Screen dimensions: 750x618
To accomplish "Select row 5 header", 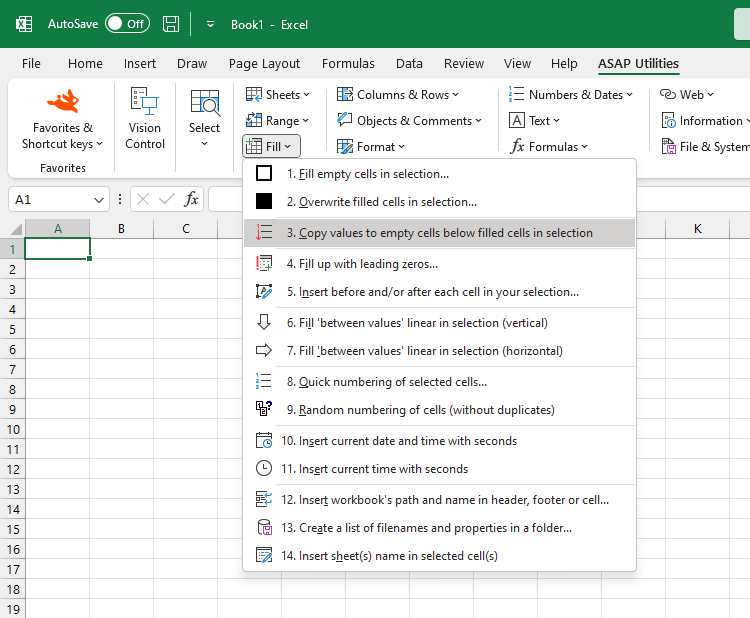I will pyautogui.click(x=12, y=330).
